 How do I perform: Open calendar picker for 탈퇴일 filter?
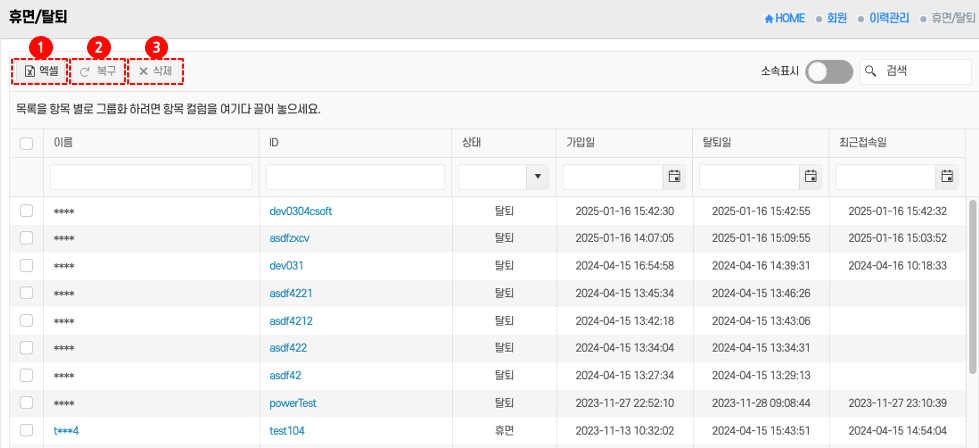[x=810, y=177]
